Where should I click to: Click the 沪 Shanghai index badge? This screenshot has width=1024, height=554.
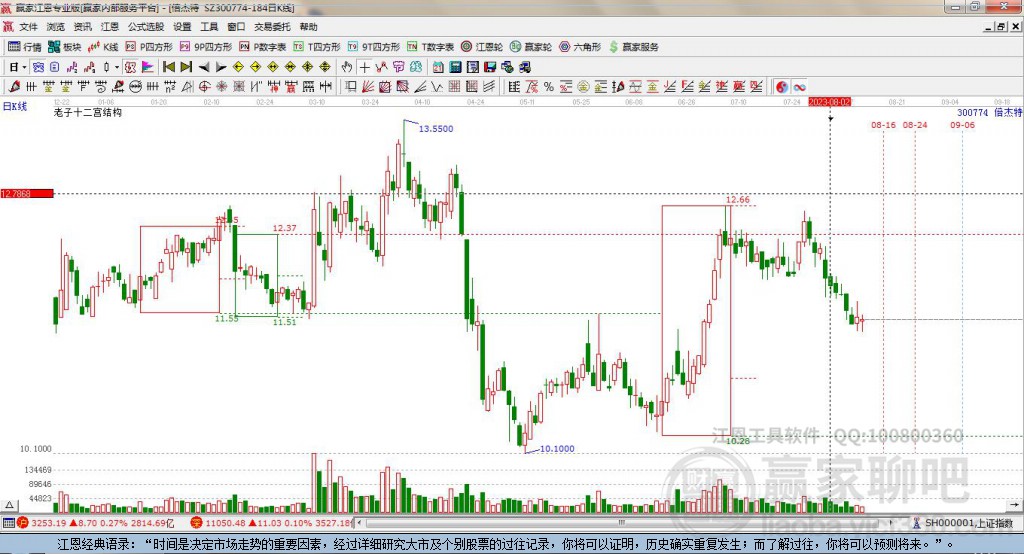click(x=23, y=523)
